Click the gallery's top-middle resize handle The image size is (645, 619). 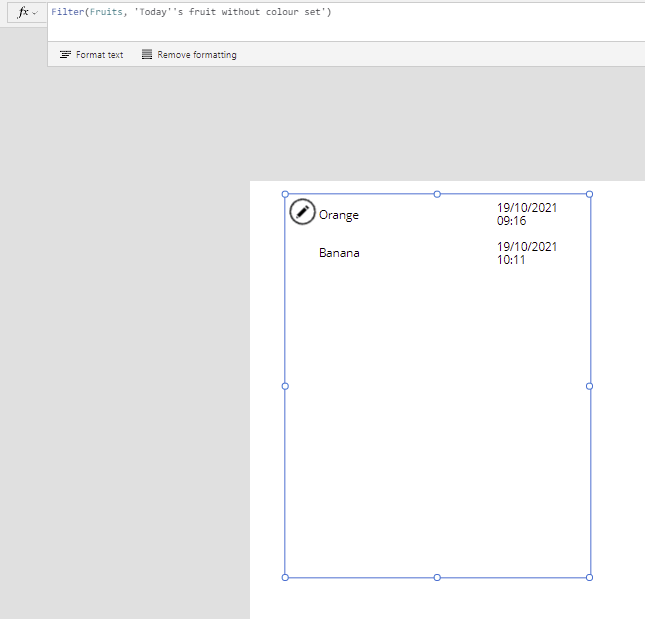(437, 194)
